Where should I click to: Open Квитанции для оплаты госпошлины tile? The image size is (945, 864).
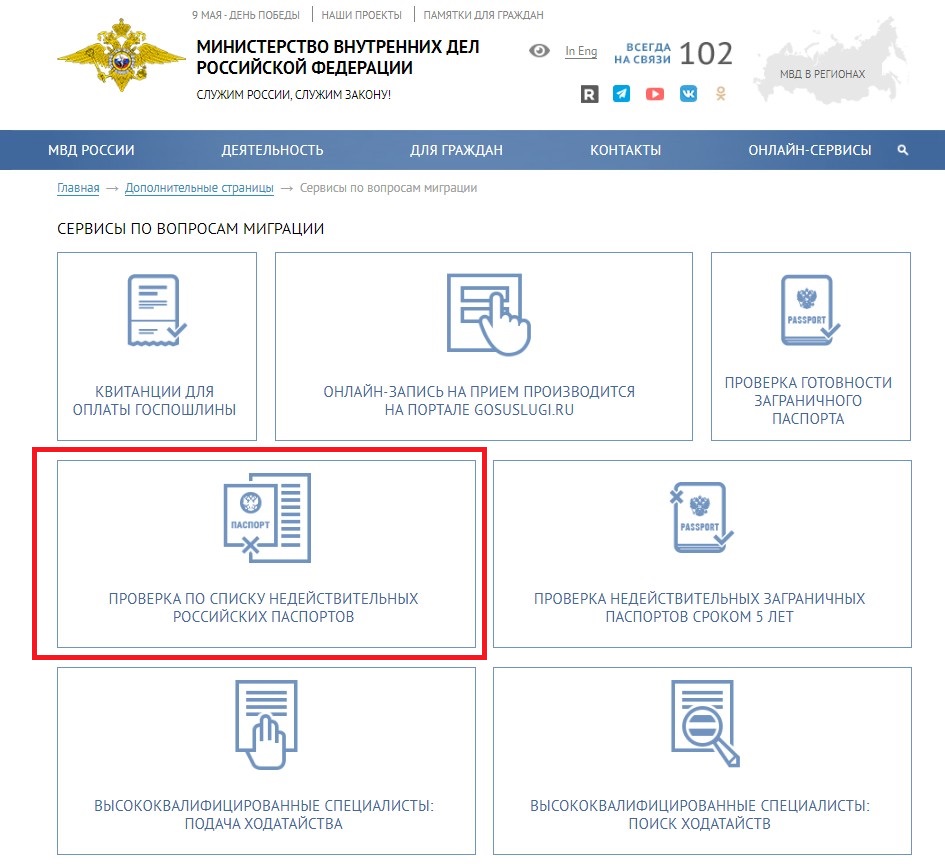coord(157,346)
